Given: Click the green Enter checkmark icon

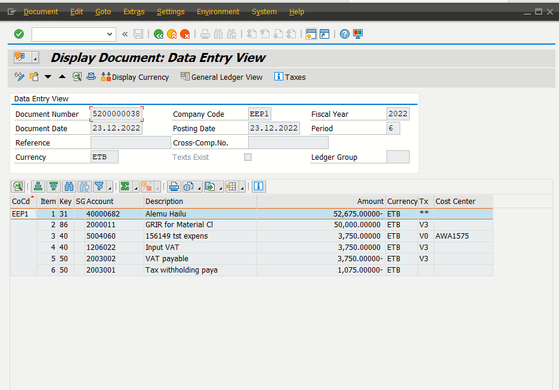Looking at the screenshot, I should [x=19, y=34].
